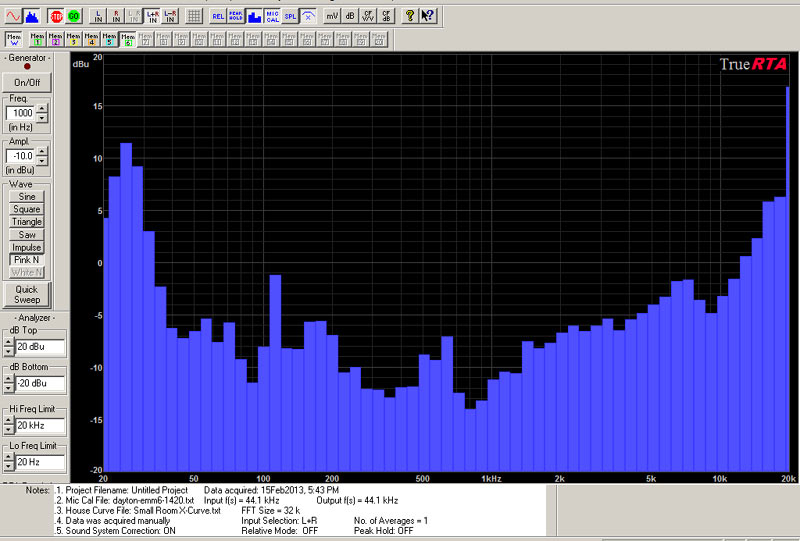Switch to SPL mode icon

tap(289, 16)
